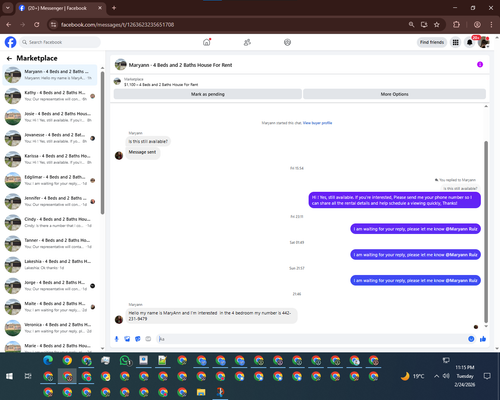Open the View buyer profile link
Image resolution: width=500 pixels, height=400 pixels.
tap(317, 123)
